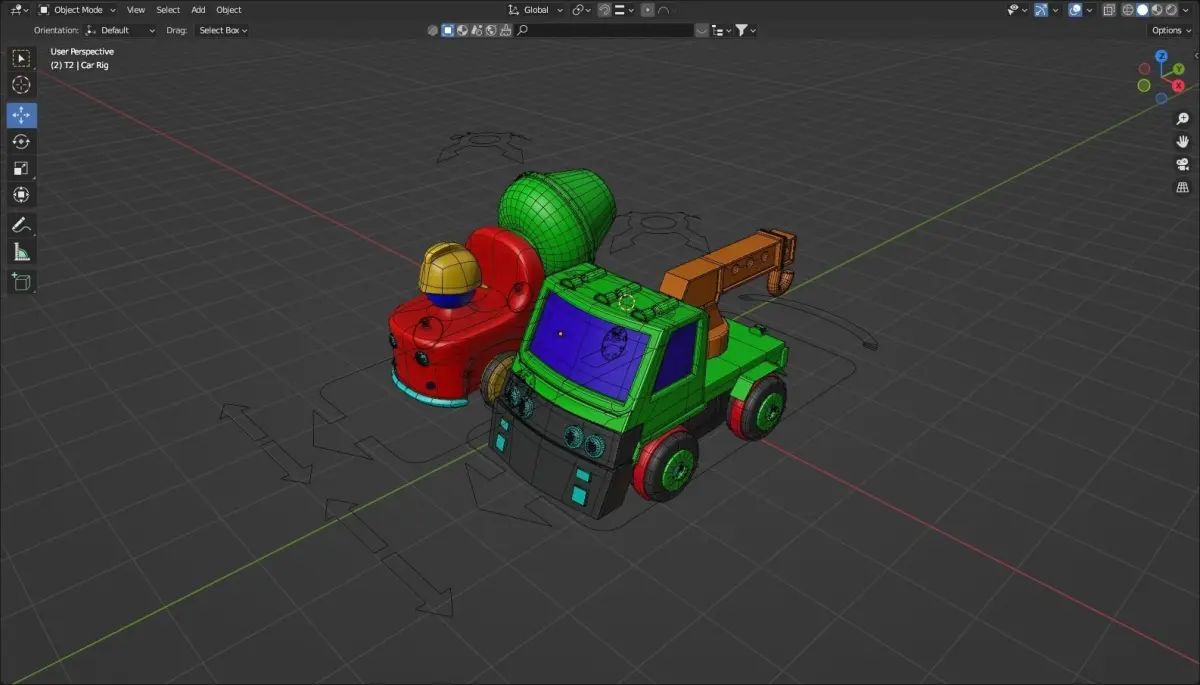Activate the 3D Cursor tool
1200x685 pixels.
tap(21, 86)
